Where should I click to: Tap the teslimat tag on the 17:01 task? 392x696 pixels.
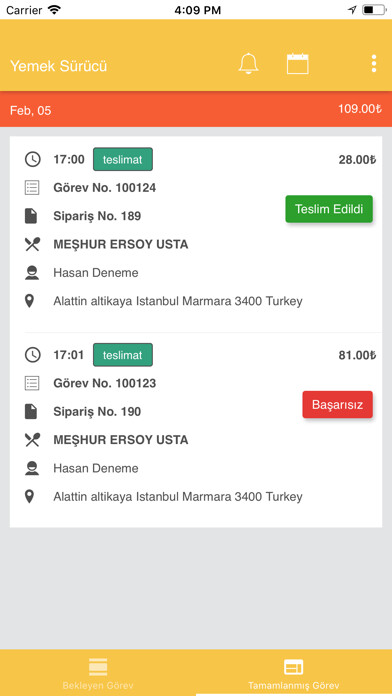coord(123,355)
